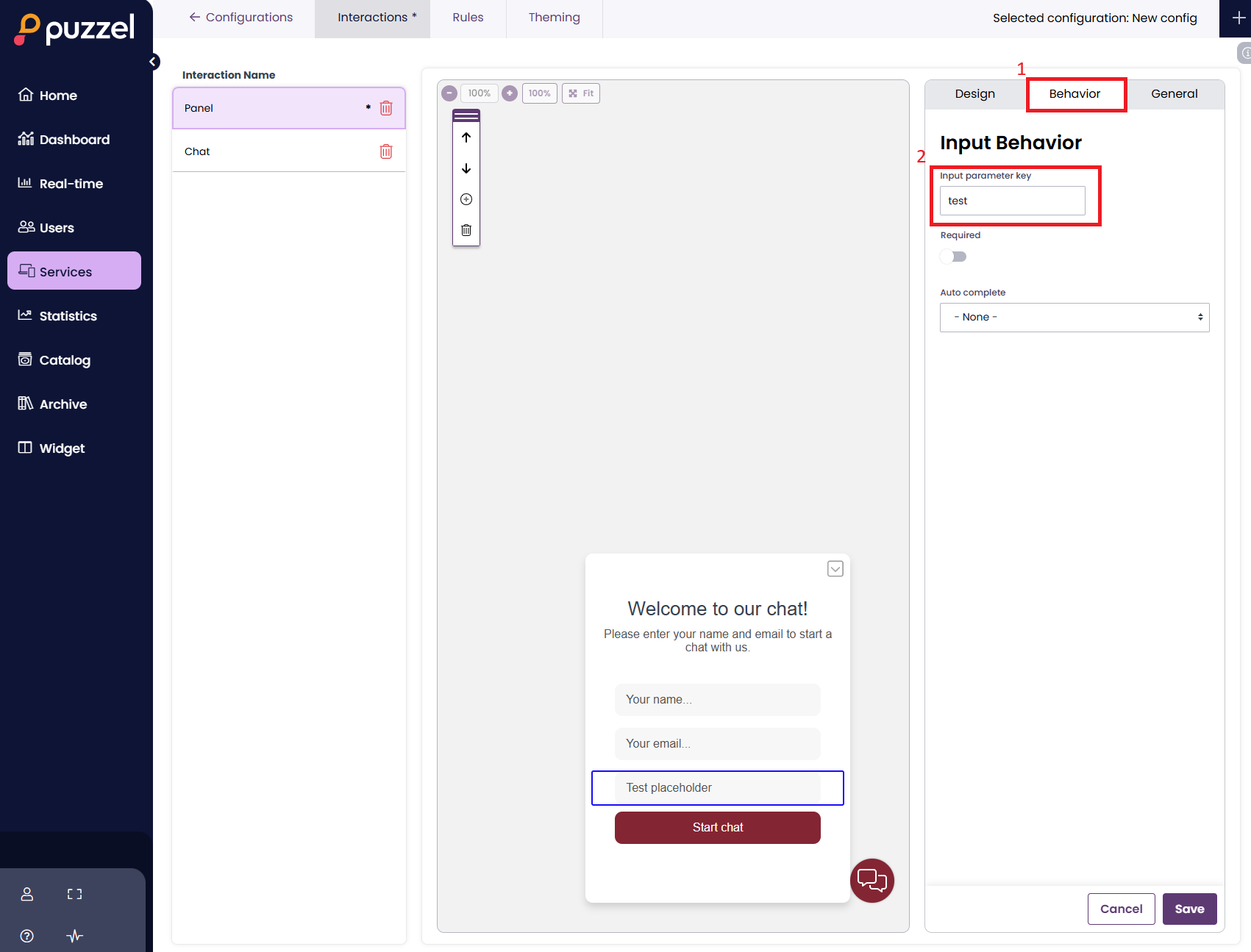Click the chat launcher bubble in the preview
The height and width of the screenshot is (952, 1251).
(x=872, y=880)
